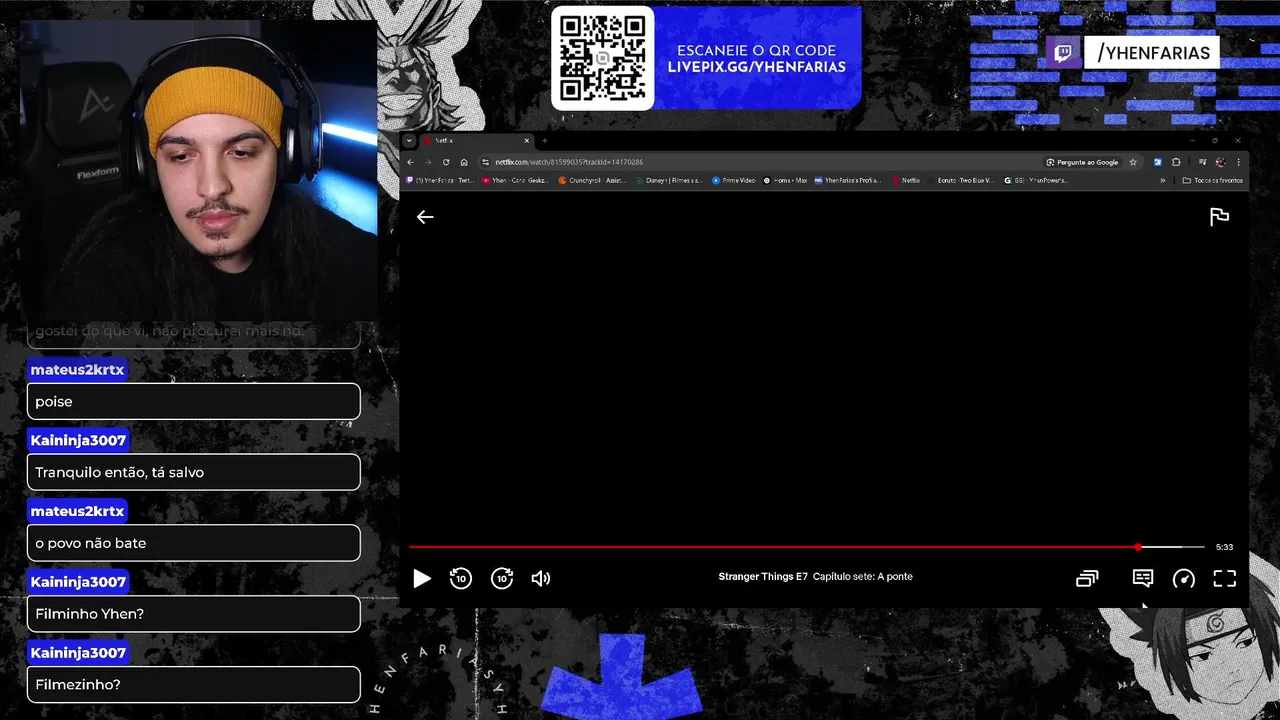This screenshot has height=720, width=1280.
Task: Open the browser home page
Action: point(464,162)
